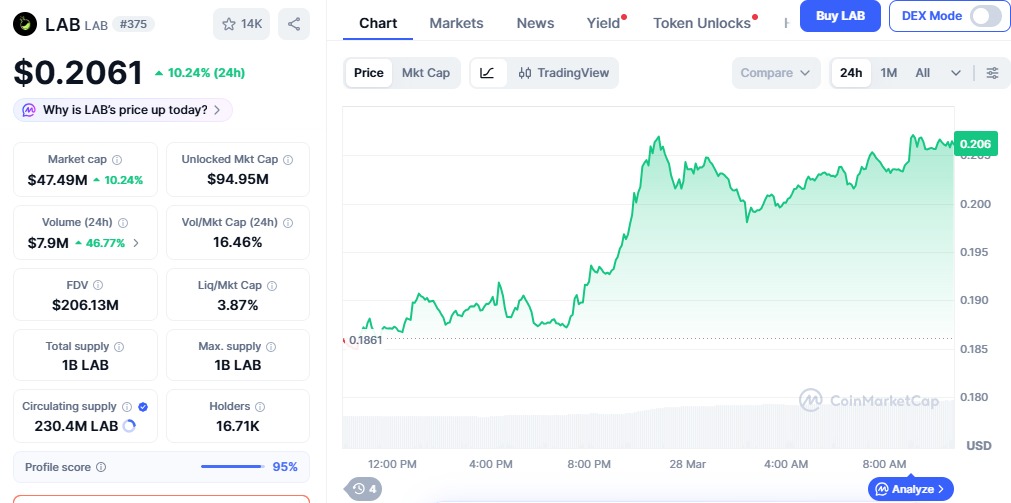Select the 1M time range

(888, 73)
